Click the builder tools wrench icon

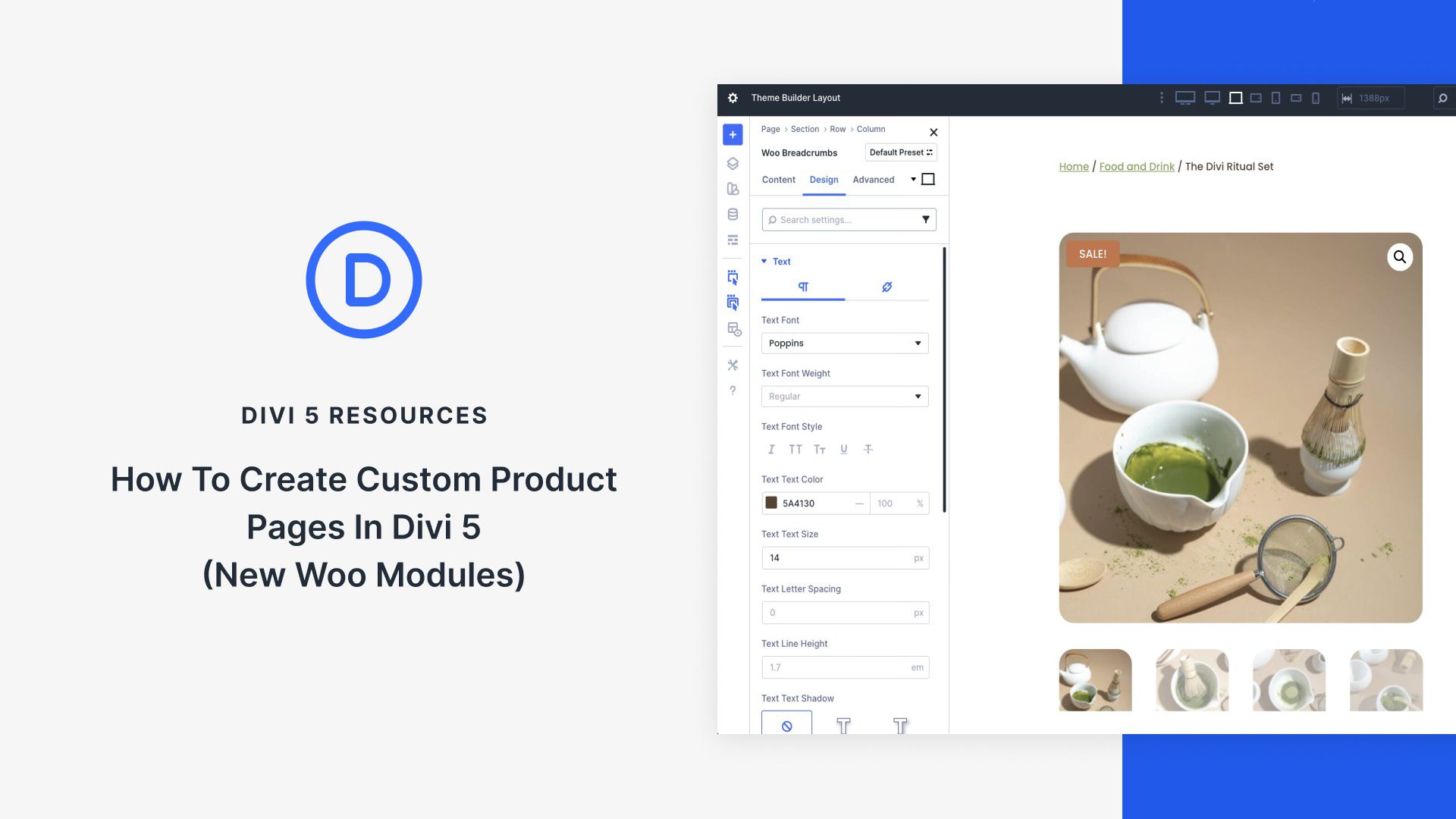pyautogui.click(x=733, y=365)
